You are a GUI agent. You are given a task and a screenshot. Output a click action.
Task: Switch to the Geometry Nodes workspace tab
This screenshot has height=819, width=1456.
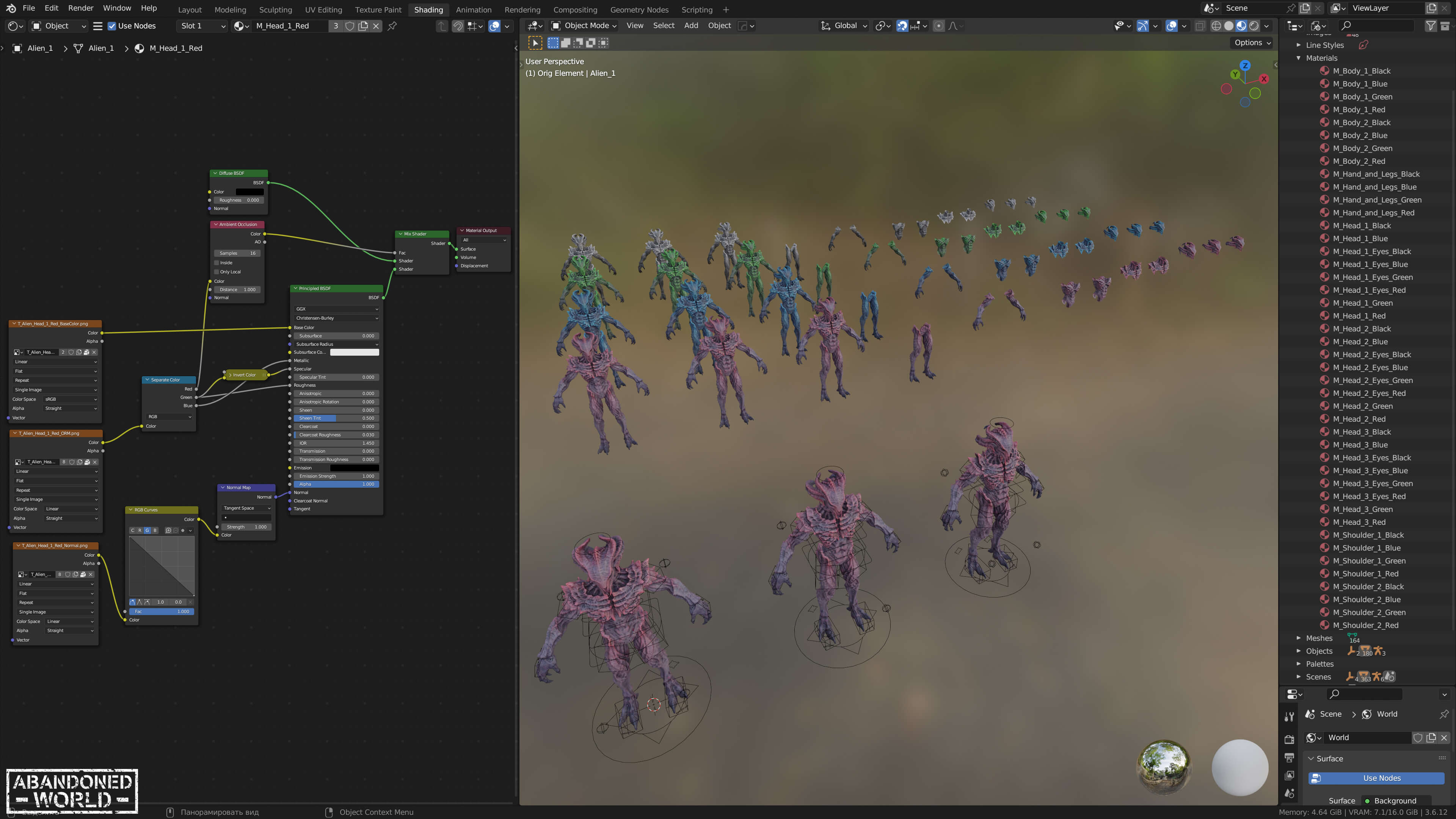[639, 9]
